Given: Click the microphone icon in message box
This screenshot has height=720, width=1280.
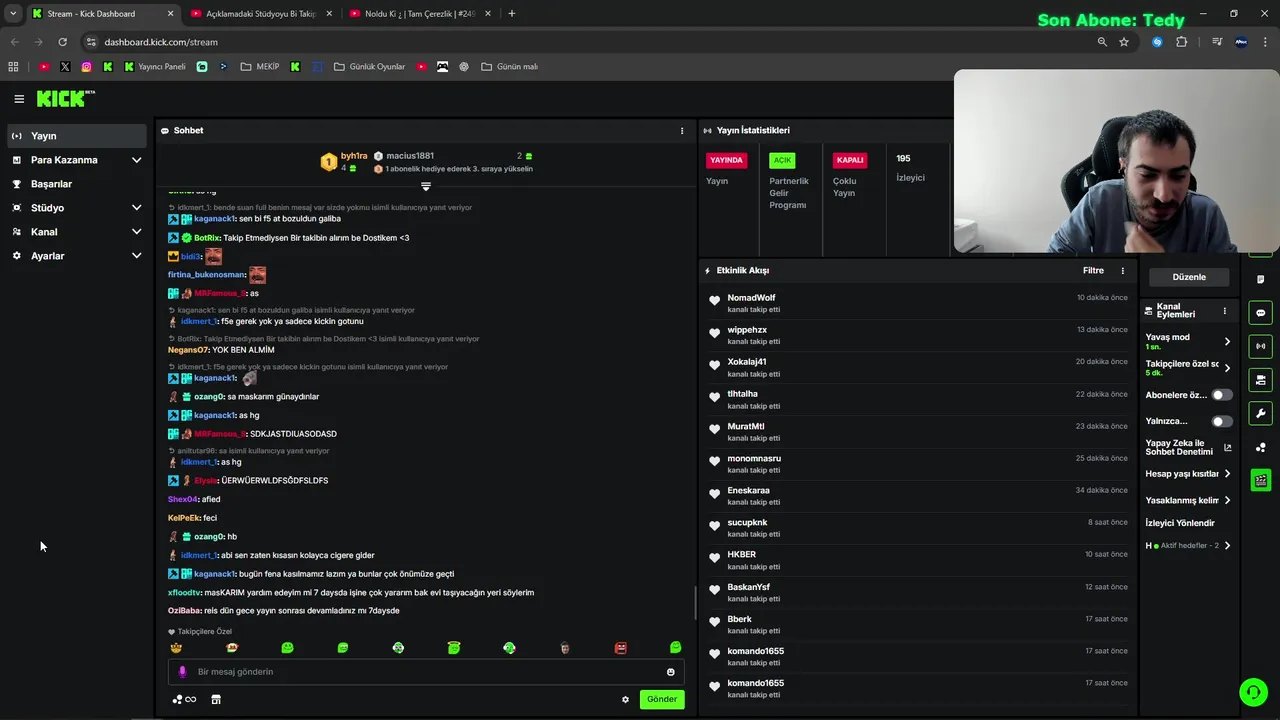Looking at the screenshot, I should tap(182, 672).
